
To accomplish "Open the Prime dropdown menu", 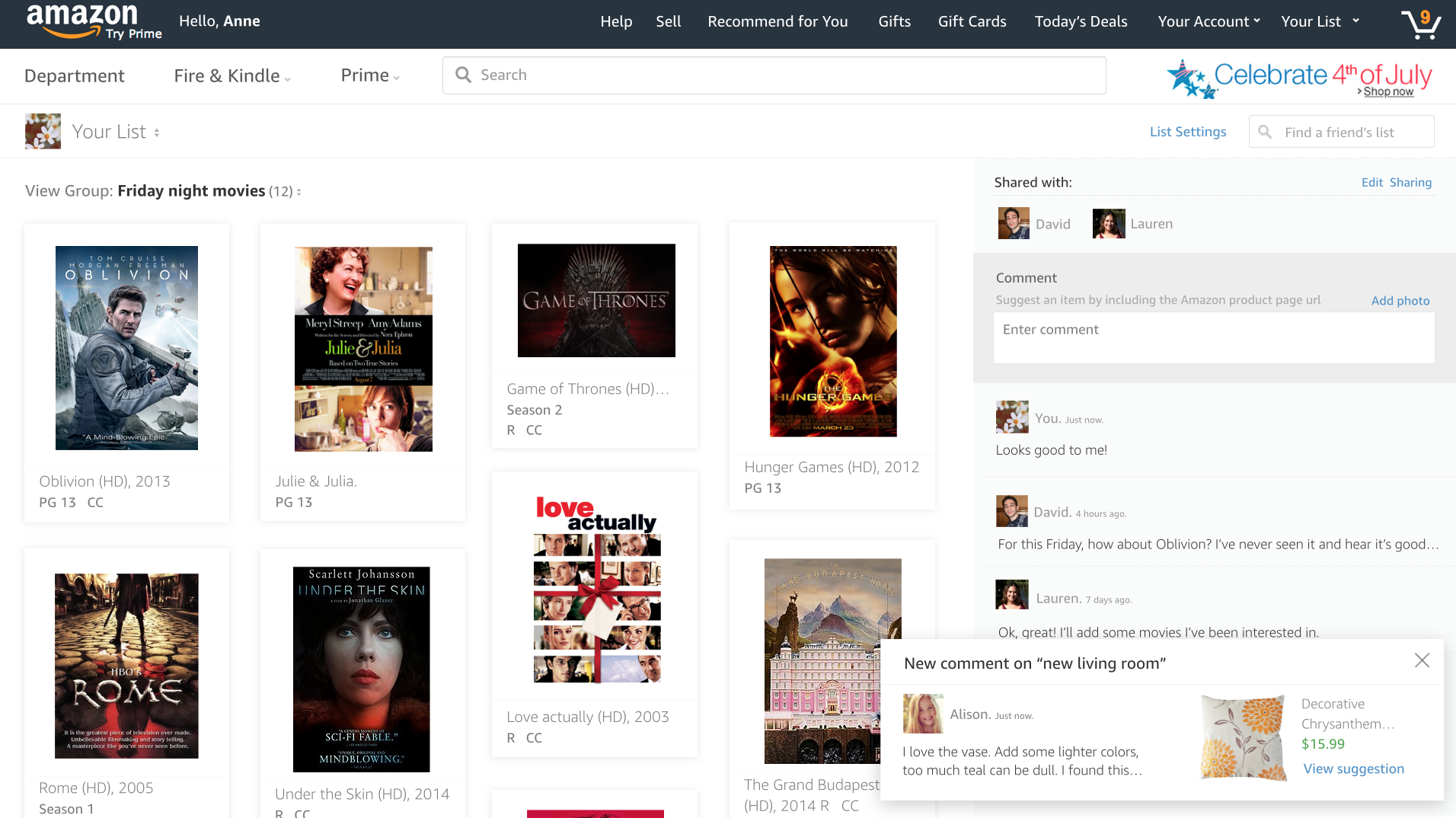I will 370,75.
